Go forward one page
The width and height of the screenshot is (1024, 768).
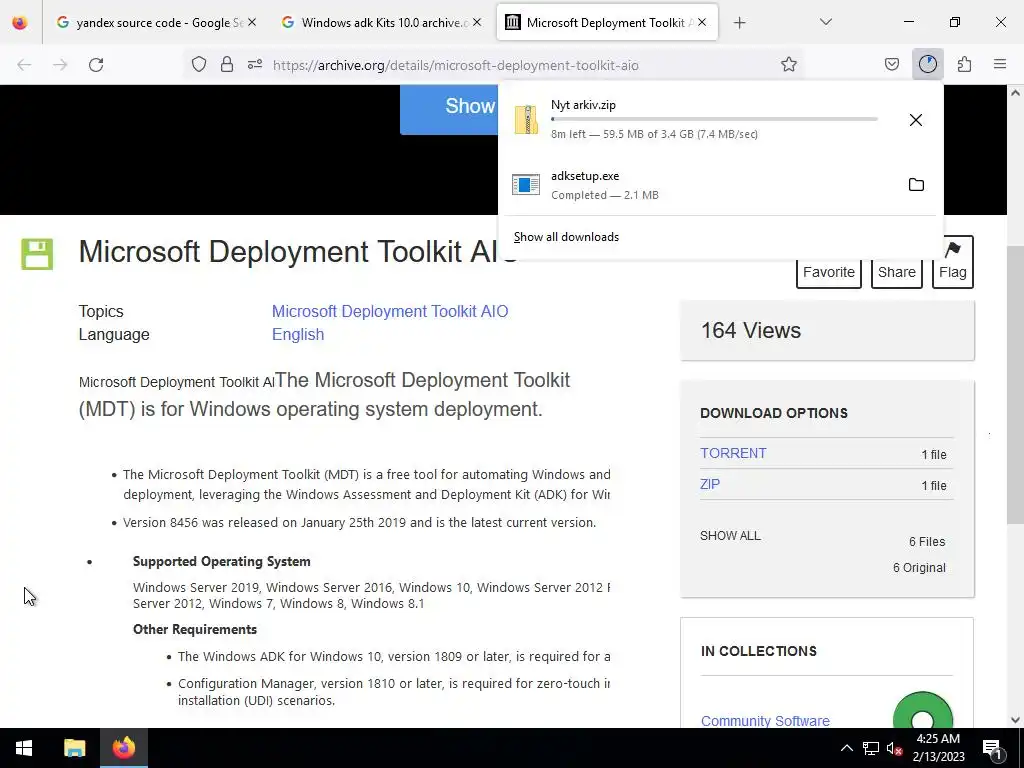60,65
